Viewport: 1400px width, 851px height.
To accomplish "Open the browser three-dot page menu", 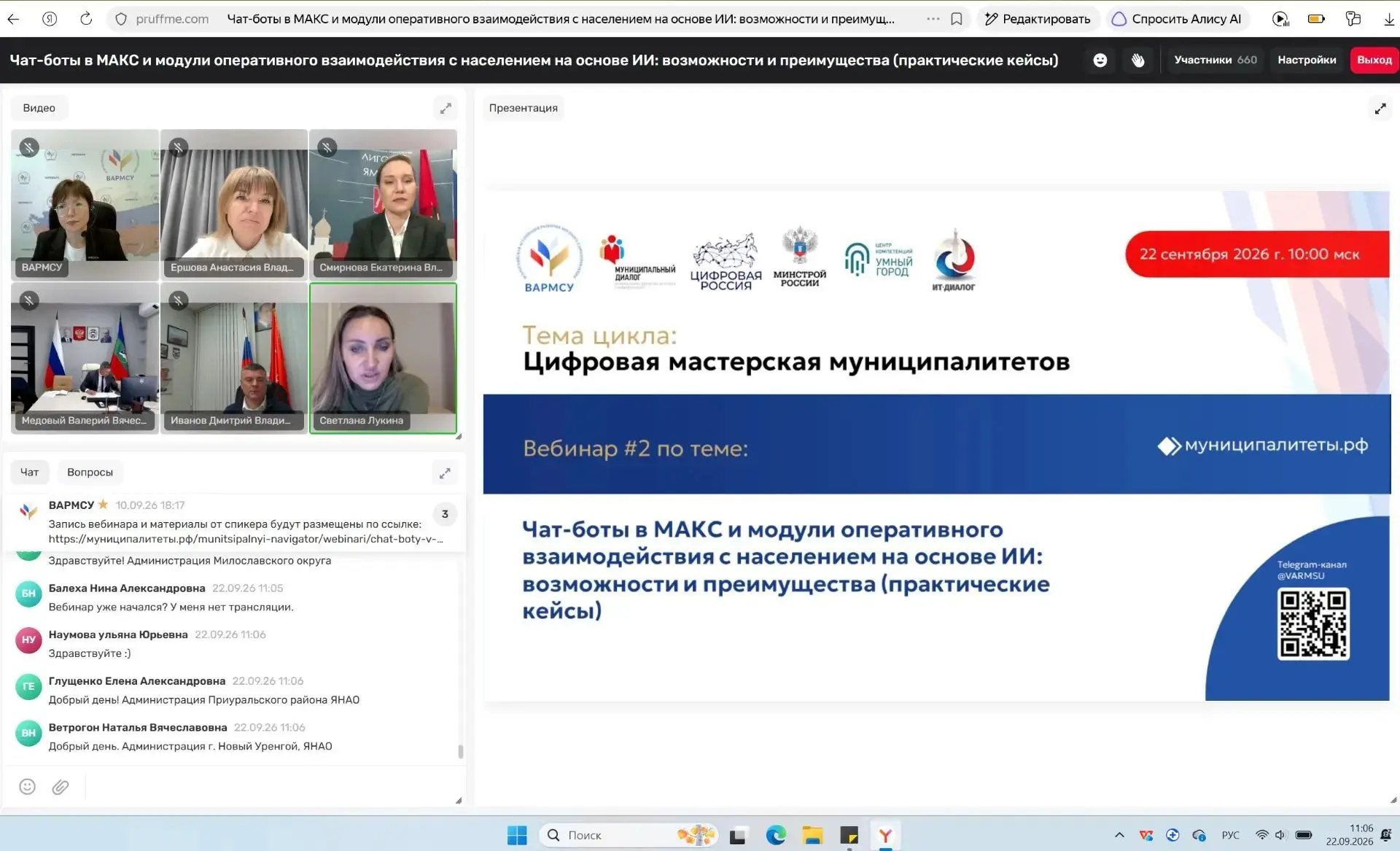I will coord(933,19).
